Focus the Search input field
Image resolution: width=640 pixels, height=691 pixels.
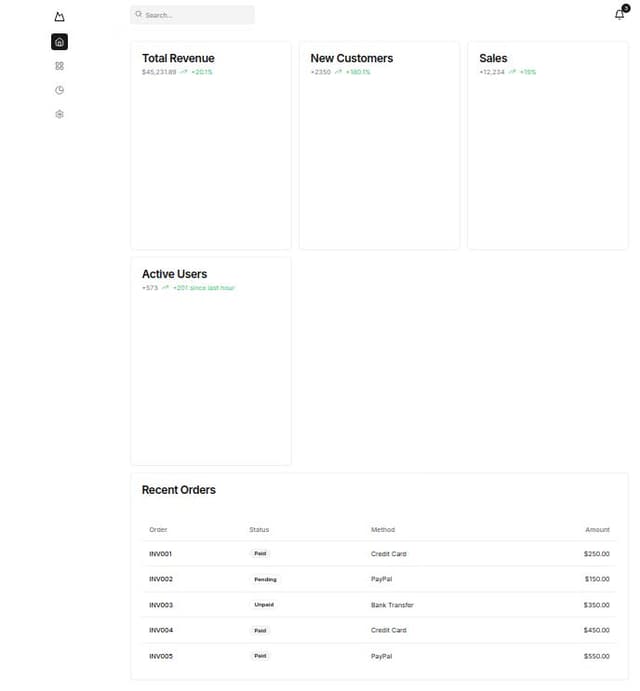pyautogui.click(x=192, y=15)
